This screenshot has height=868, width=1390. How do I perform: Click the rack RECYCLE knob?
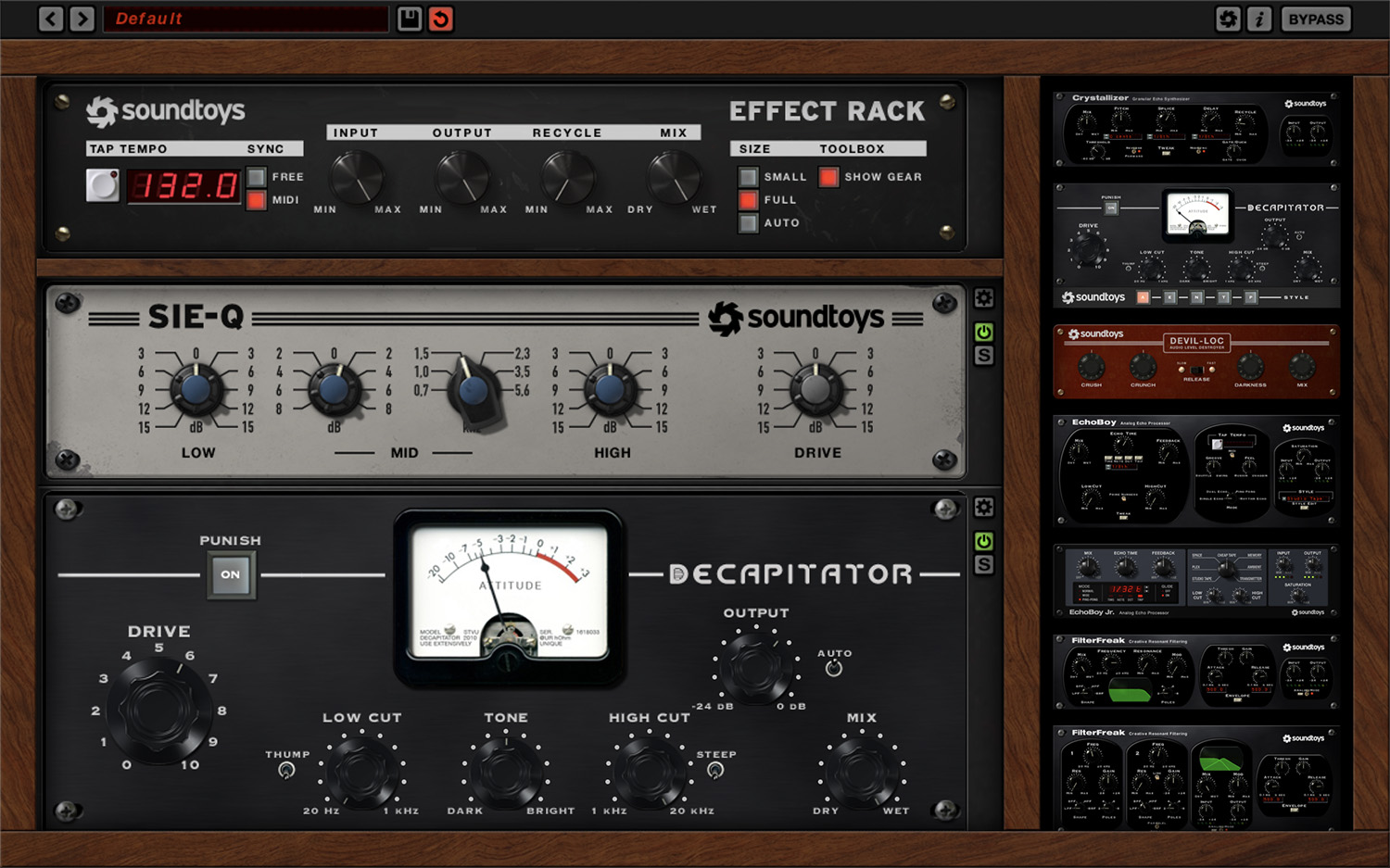(568, 178)
